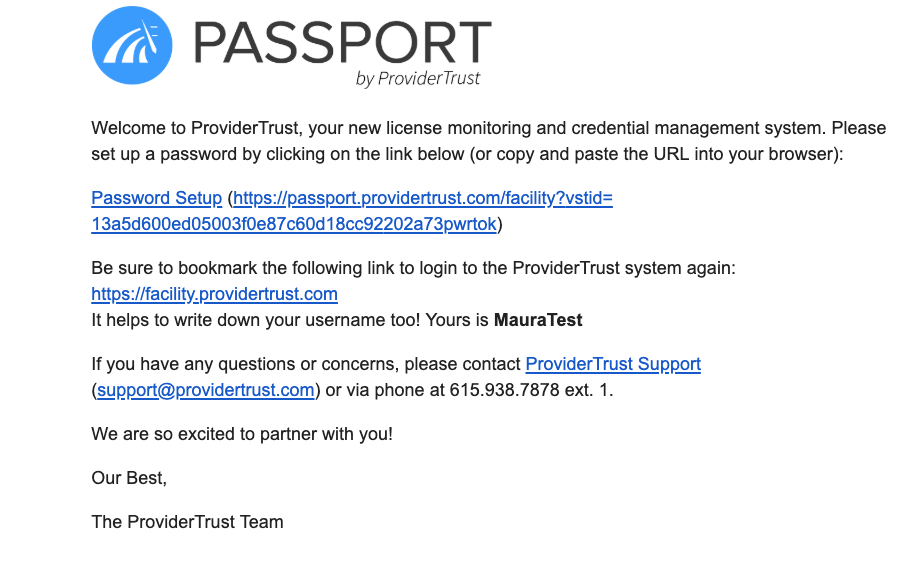Click the blue circular Passport logo icon

coord(132,45)
